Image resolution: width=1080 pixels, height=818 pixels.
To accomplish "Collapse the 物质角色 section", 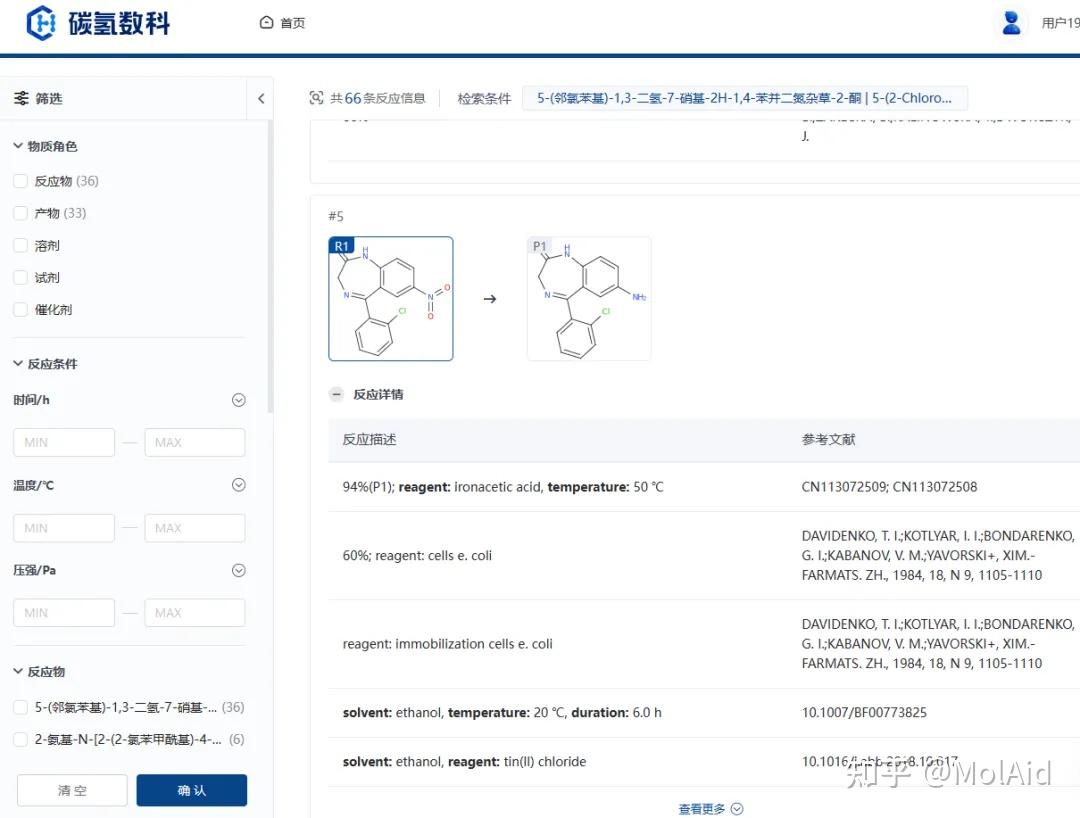I will click(18, 146).
